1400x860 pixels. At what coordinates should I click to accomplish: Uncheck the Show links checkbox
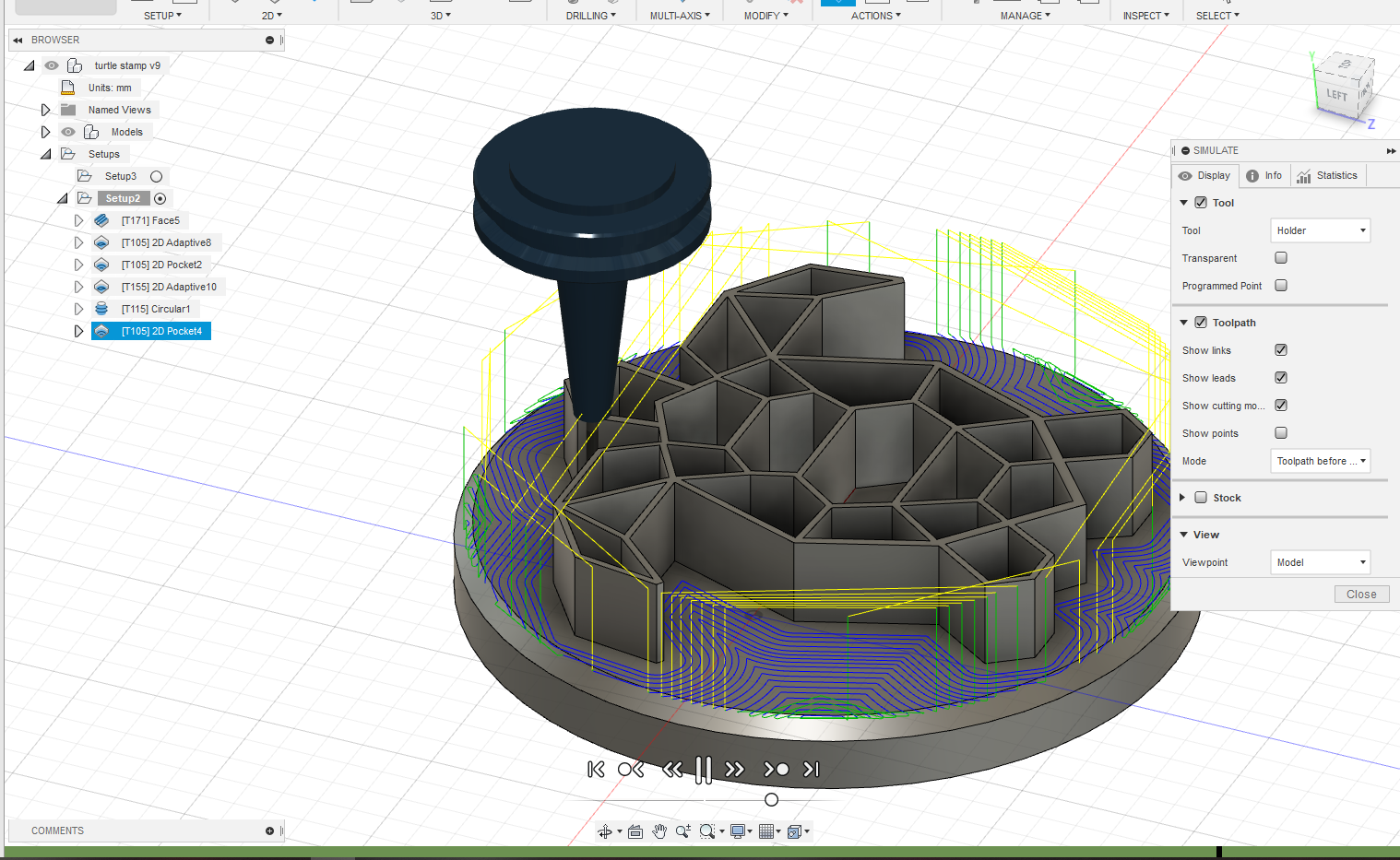coord(1281,350)
